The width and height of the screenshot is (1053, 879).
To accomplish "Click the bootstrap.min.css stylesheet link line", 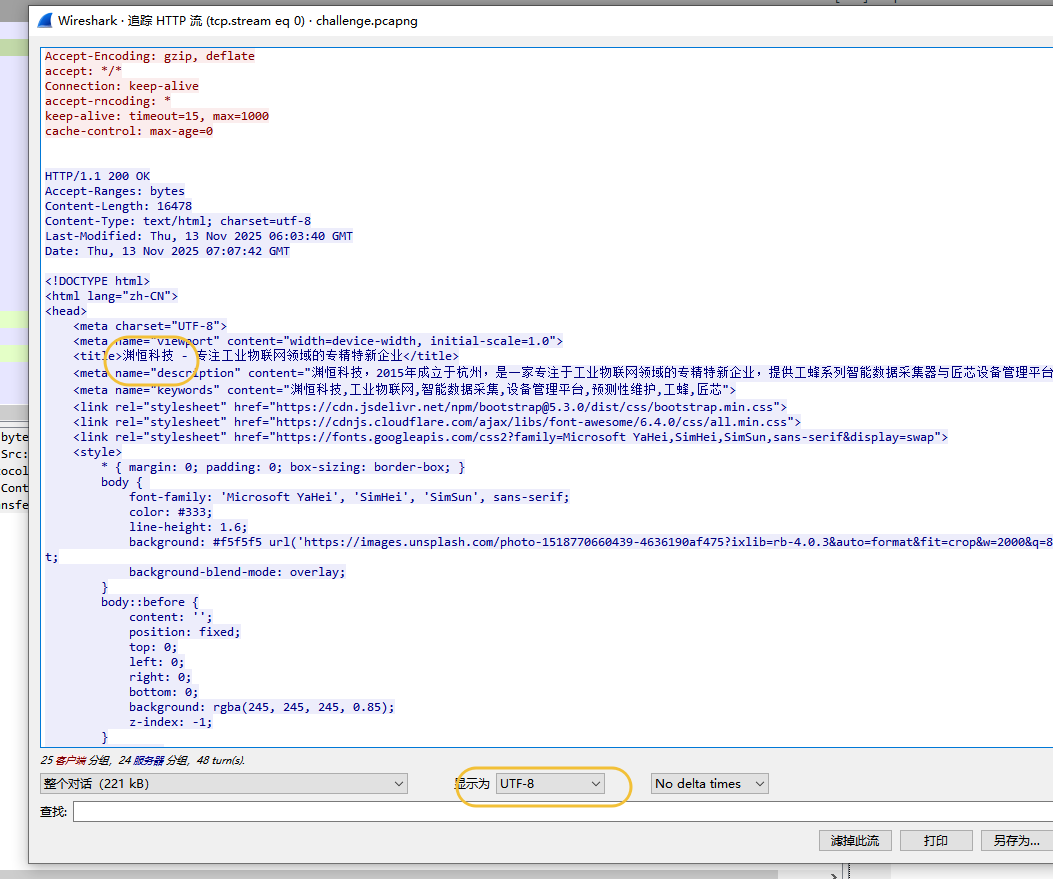I will point(430,407).
